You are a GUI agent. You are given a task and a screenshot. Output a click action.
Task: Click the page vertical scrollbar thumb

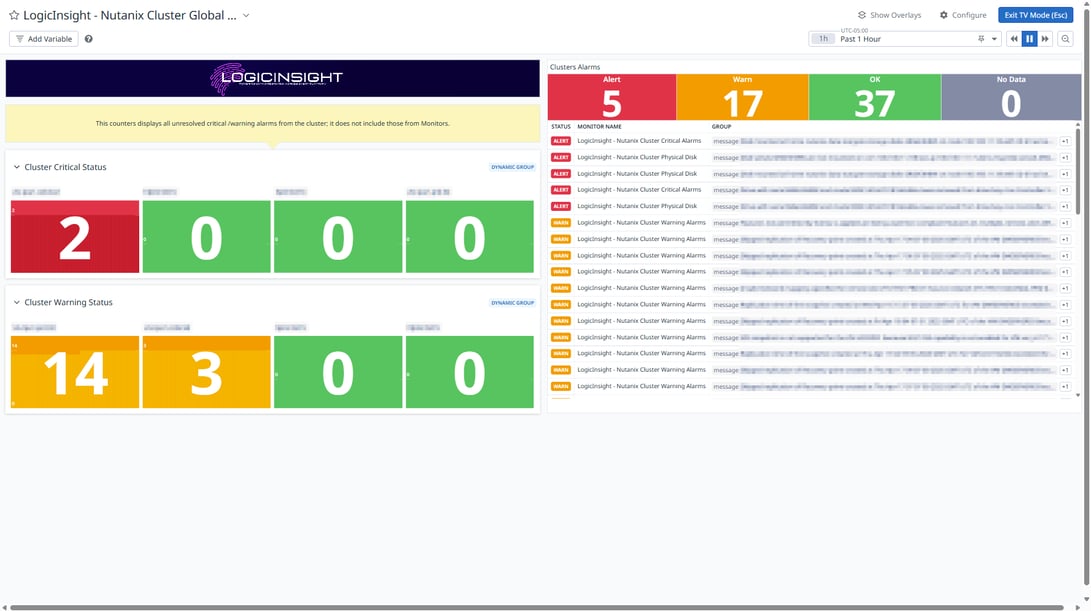(1087, 296)
